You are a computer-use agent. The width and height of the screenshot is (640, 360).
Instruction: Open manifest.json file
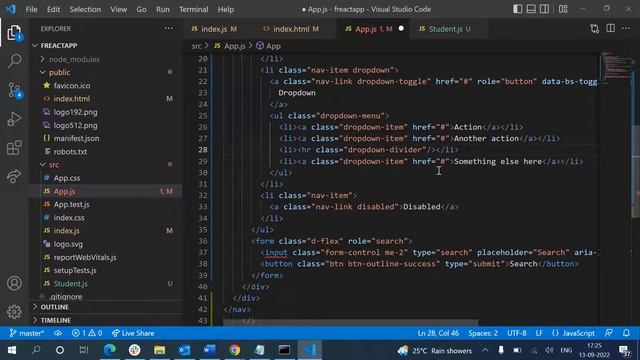76,138
